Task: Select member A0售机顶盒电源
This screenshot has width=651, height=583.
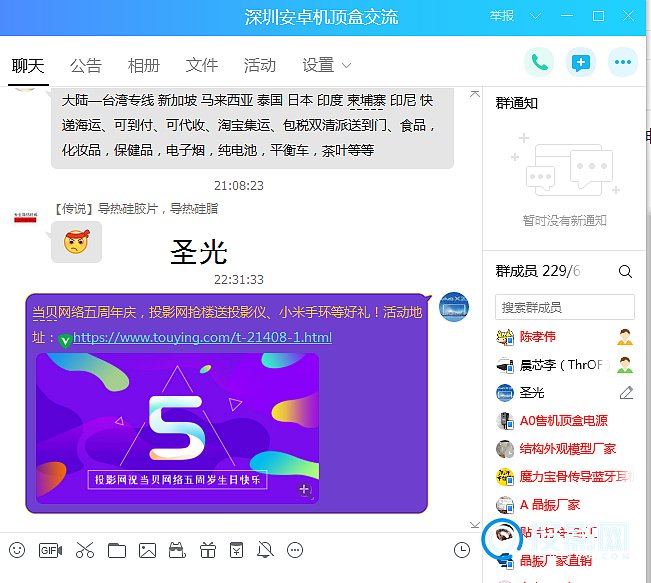Action: point(565,421)
